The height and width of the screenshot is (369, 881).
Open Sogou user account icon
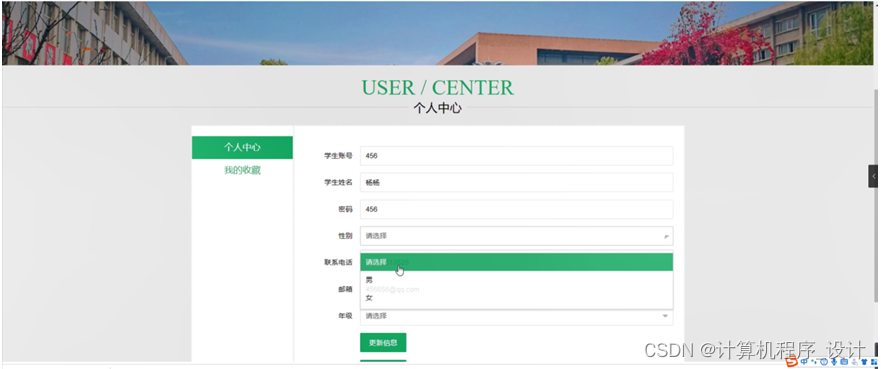[855, 362]
